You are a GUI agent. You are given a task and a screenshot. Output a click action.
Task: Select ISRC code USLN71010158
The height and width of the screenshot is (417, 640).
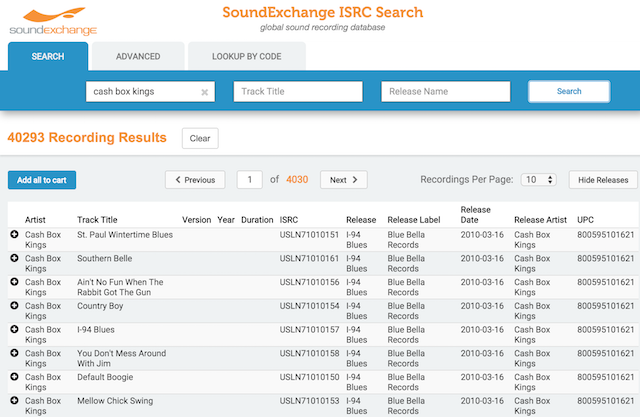pyautogui.click(x=309, y=353)
